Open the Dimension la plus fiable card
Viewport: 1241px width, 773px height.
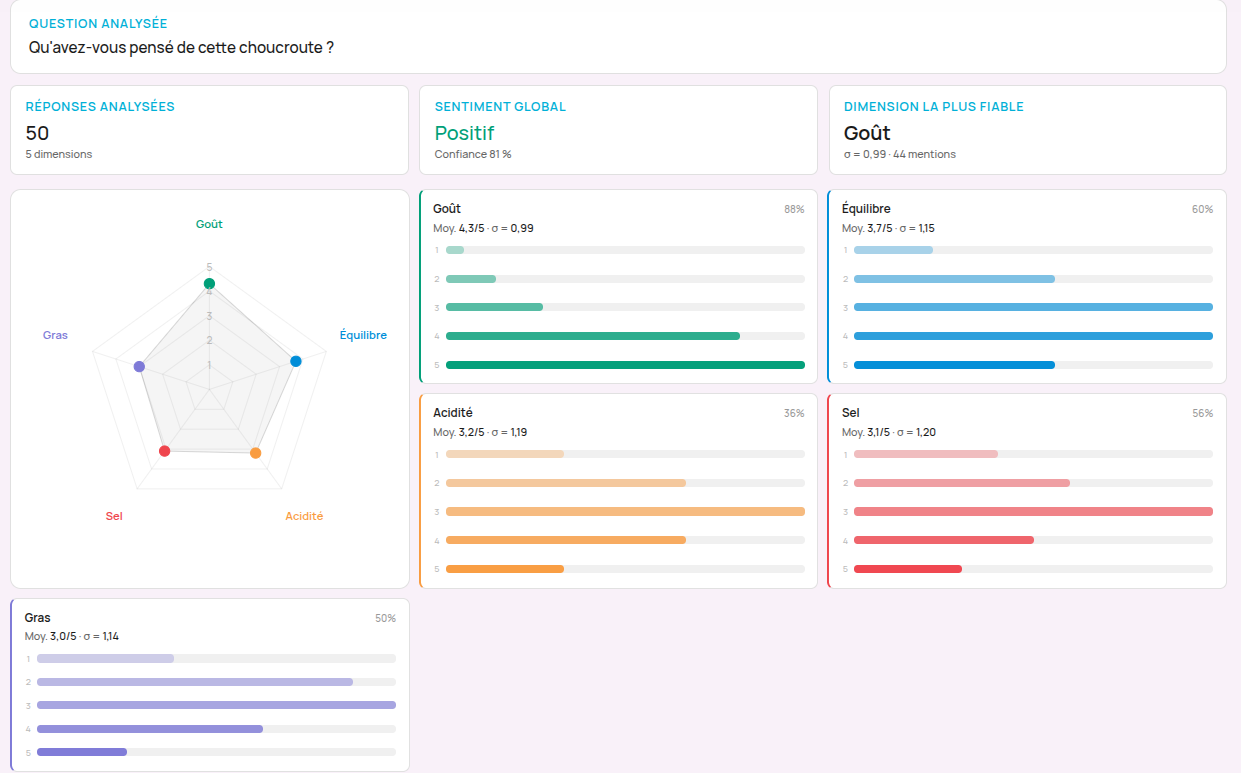click(1027, 130)
